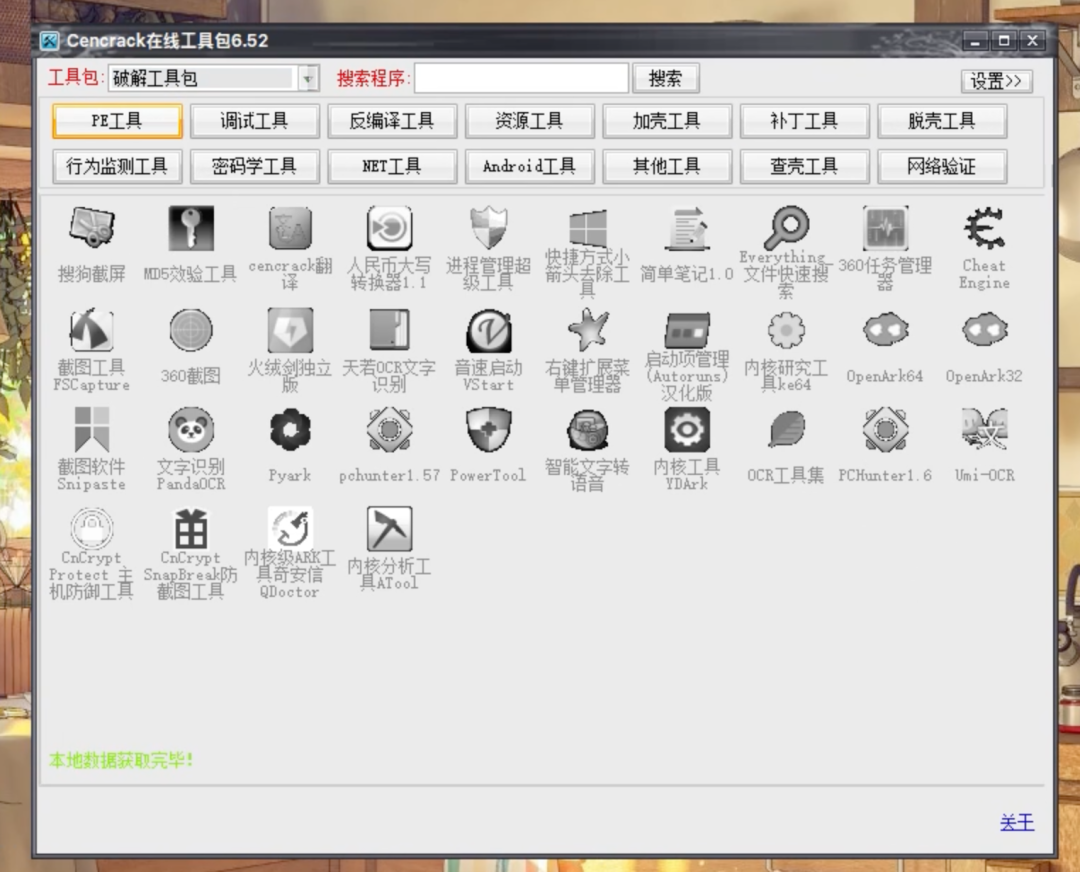
Task: Open 360任务管理器 icon
Action: (x=885, y=228)
